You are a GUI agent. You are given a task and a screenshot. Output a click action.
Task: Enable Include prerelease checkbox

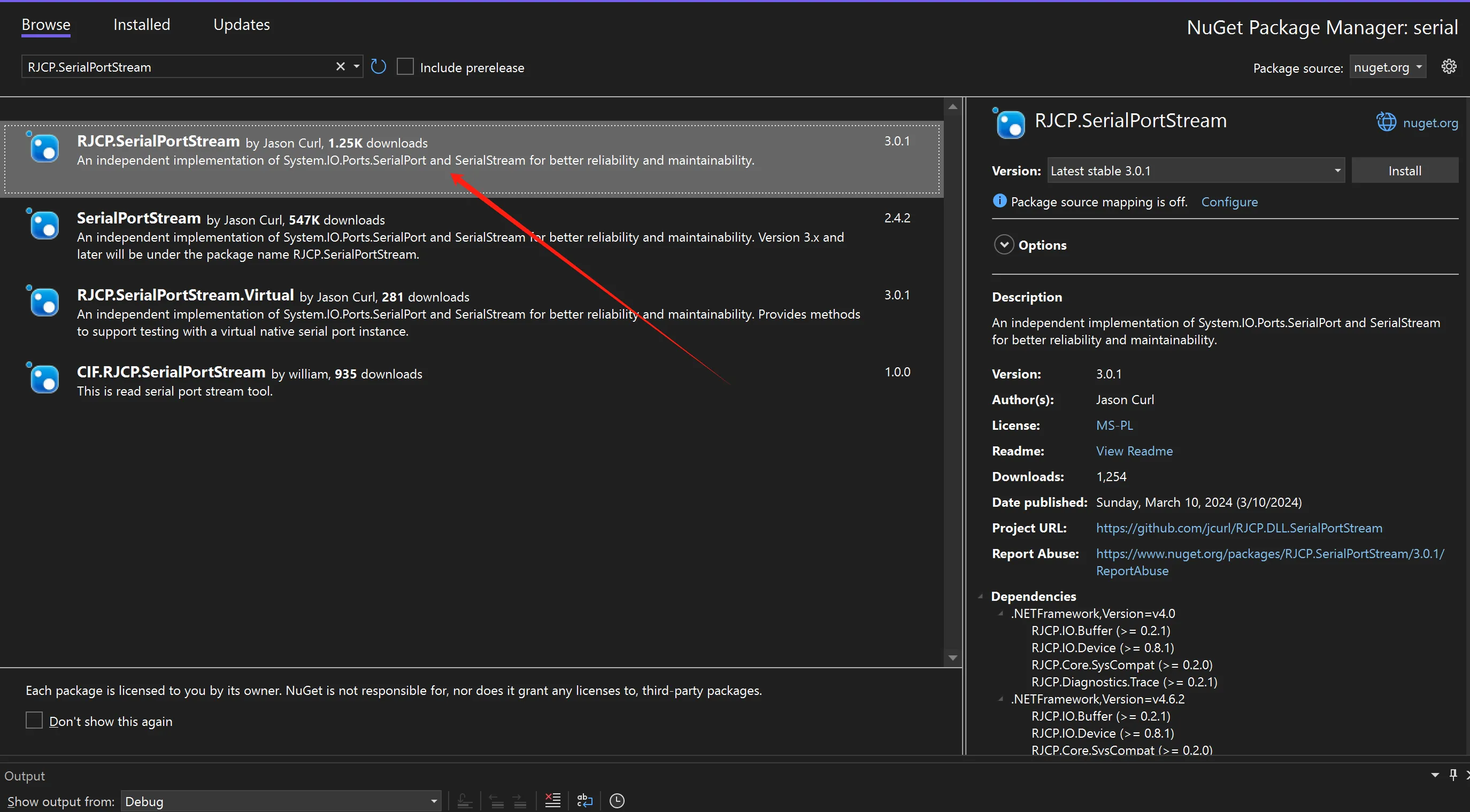(405, 67)
